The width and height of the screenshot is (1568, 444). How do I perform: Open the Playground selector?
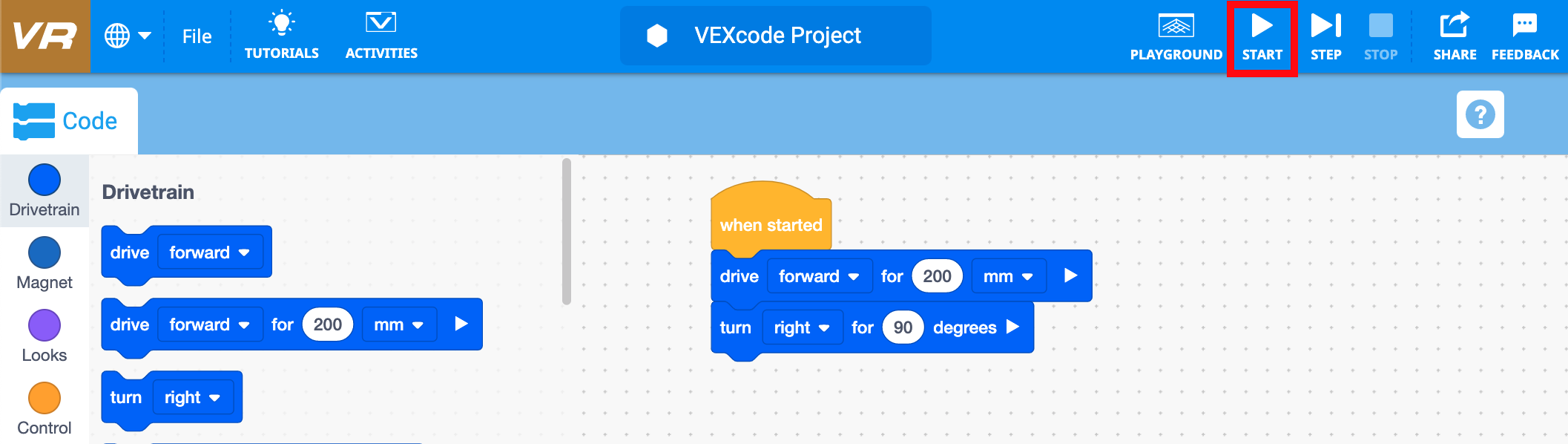point(1176,33)
